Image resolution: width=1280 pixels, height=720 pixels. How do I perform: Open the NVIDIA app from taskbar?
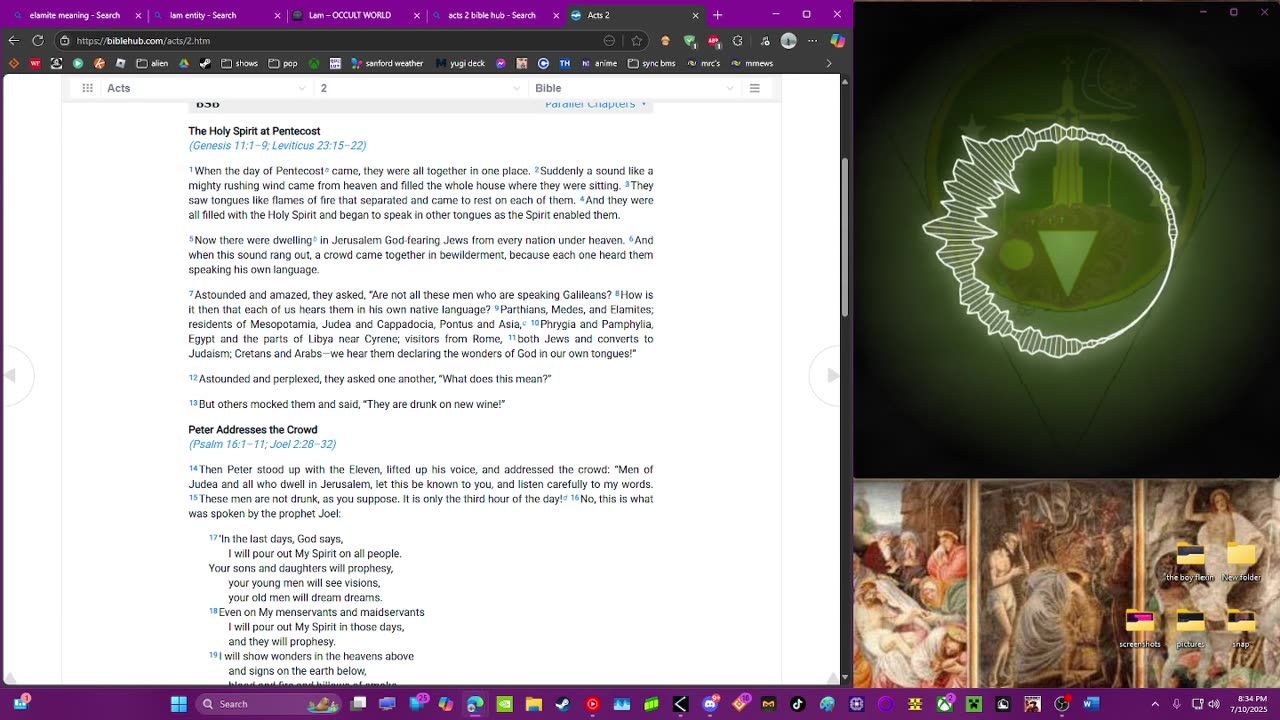pyautogui.click(x=504, y=704)
